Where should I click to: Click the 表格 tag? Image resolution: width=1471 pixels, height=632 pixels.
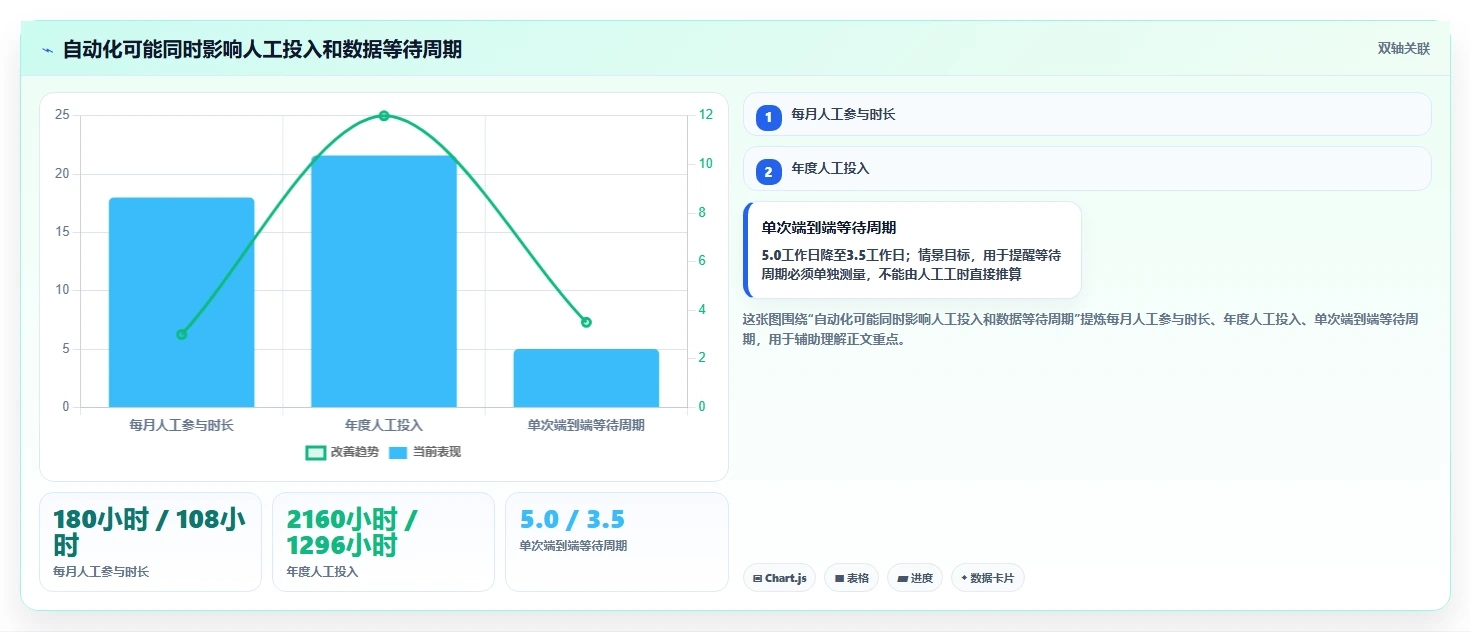[851, 578]
